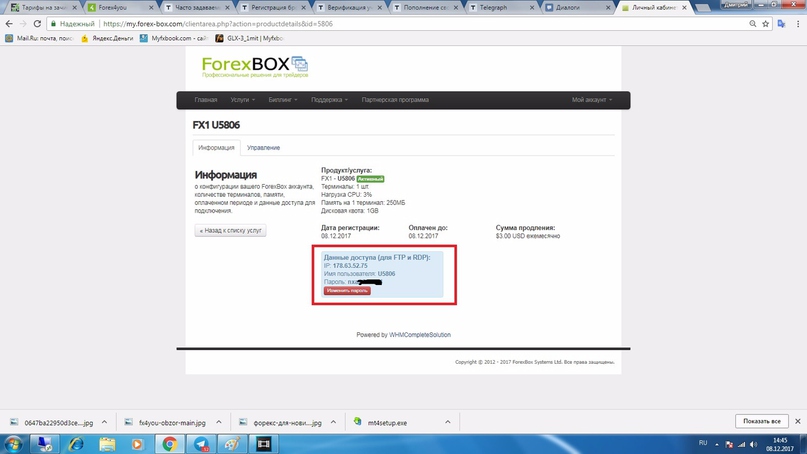This screenshot has width=807, height=454.
Task: Select the Информация tab
Action: tap(216, 148)
